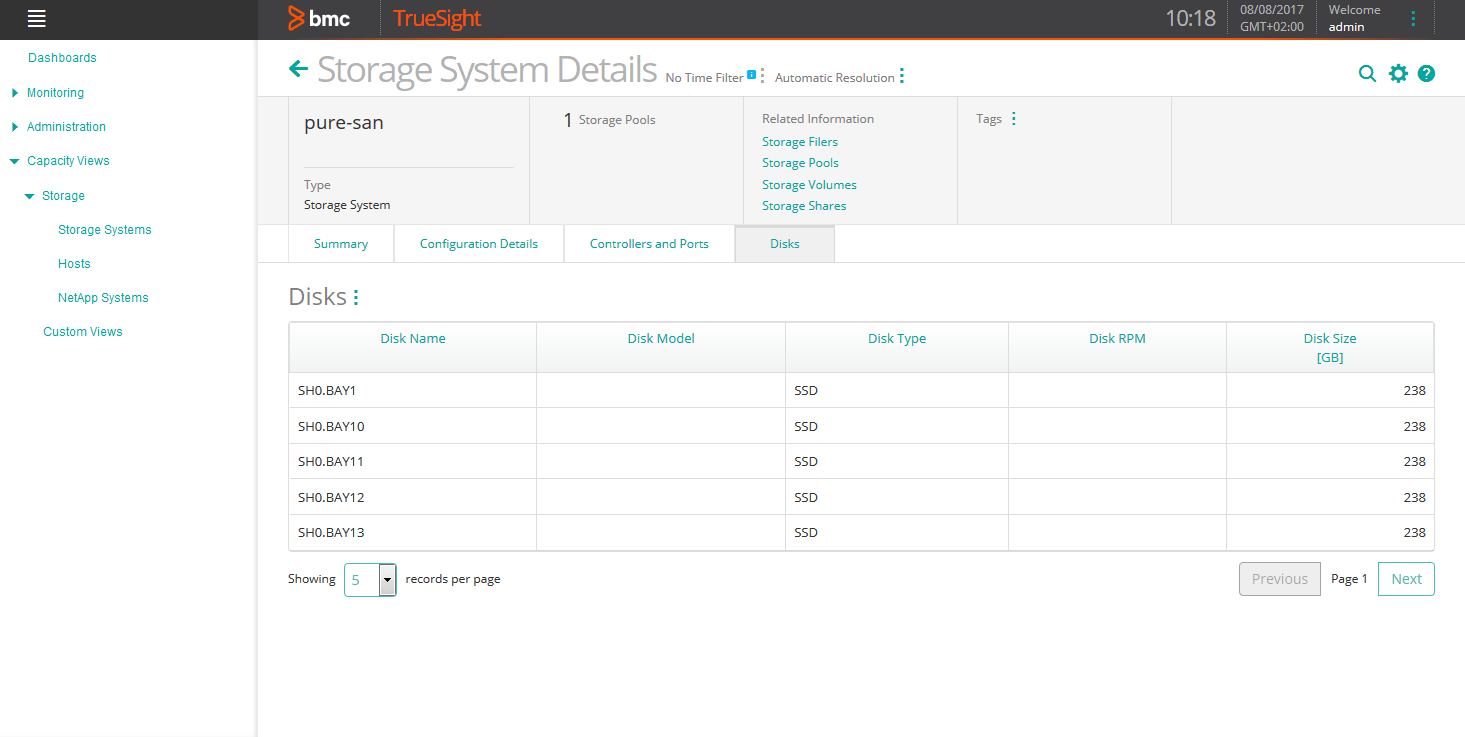The height and width of the screenshot is (737, 1465).
Task: Go back using the left arrow
Action: click(x=298, y=68)
